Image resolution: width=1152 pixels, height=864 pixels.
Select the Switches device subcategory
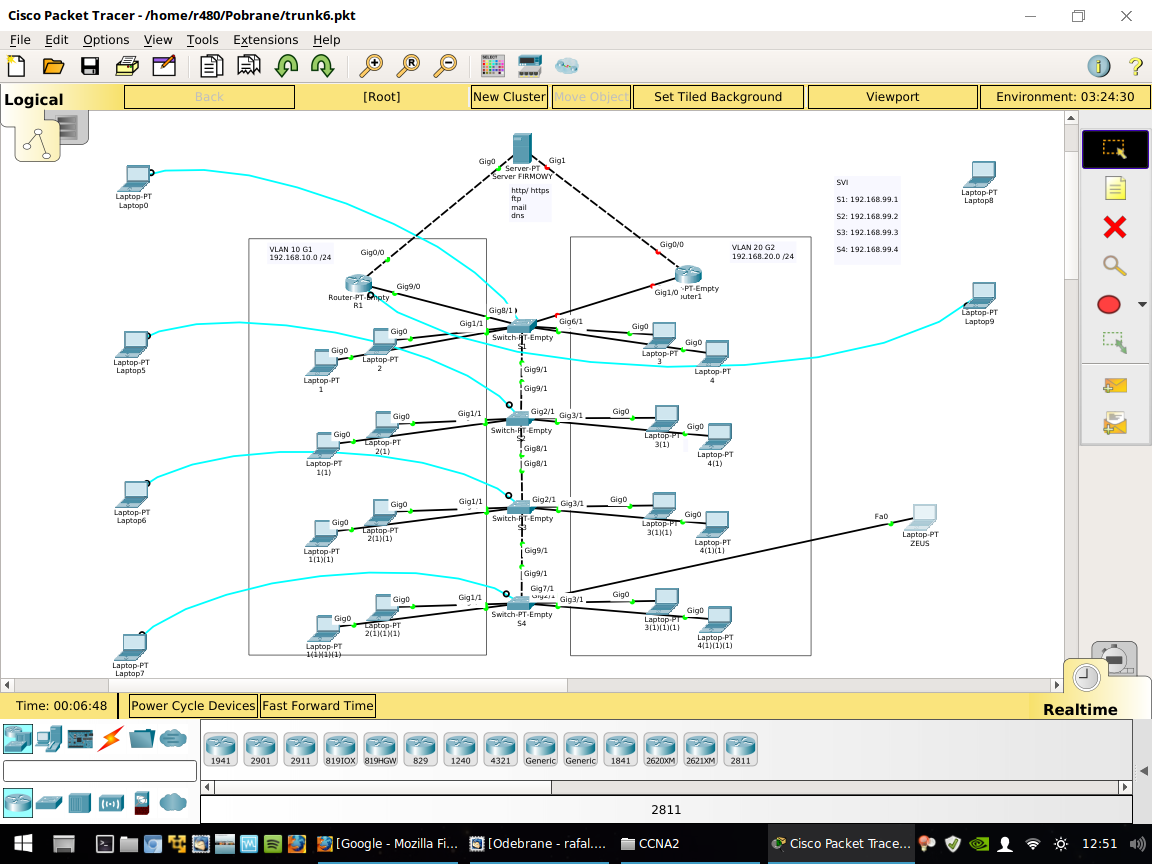[48, 802]
